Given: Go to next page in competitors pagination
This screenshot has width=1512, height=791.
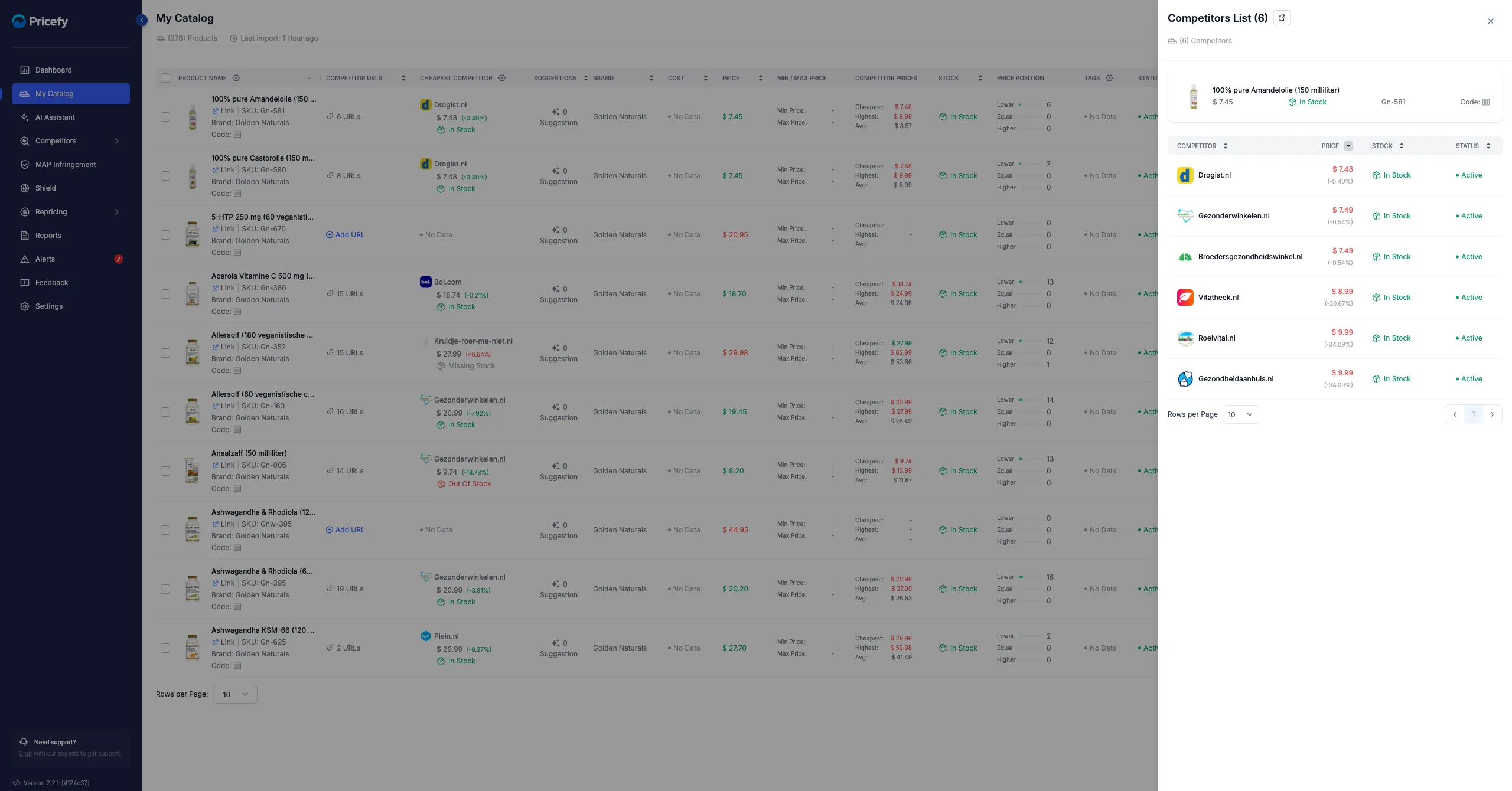Looking at the screenshot, I should pyautogui.click(x=1492, y=414).
